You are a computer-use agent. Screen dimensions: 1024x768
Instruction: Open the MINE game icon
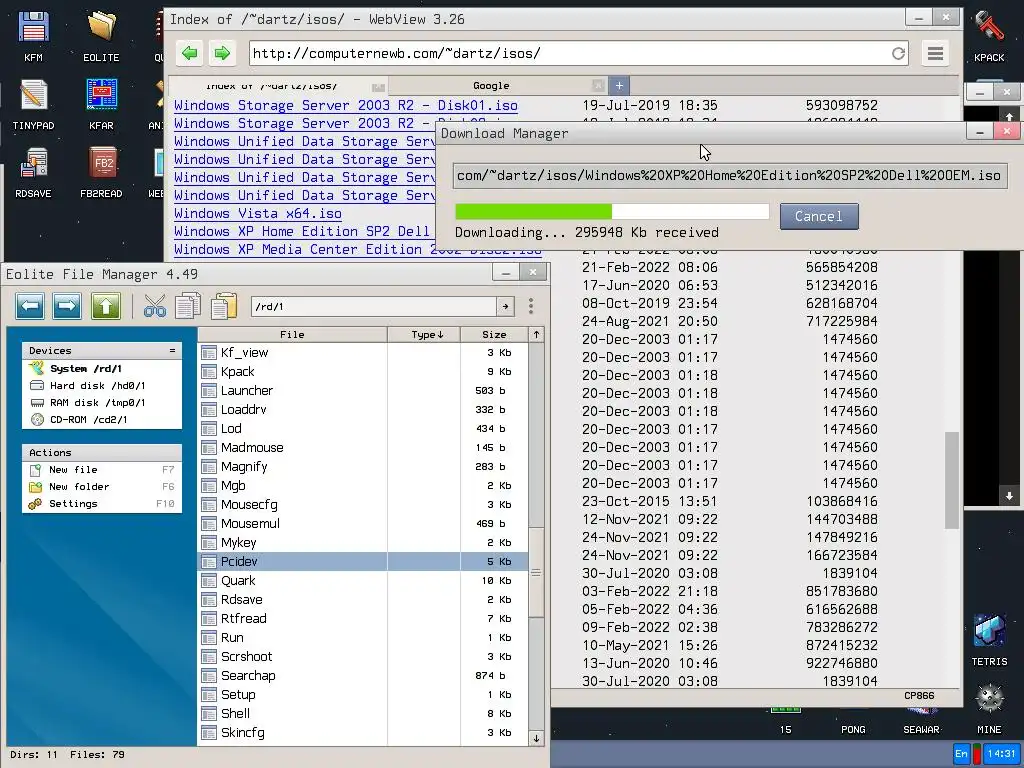coord(989,708)
